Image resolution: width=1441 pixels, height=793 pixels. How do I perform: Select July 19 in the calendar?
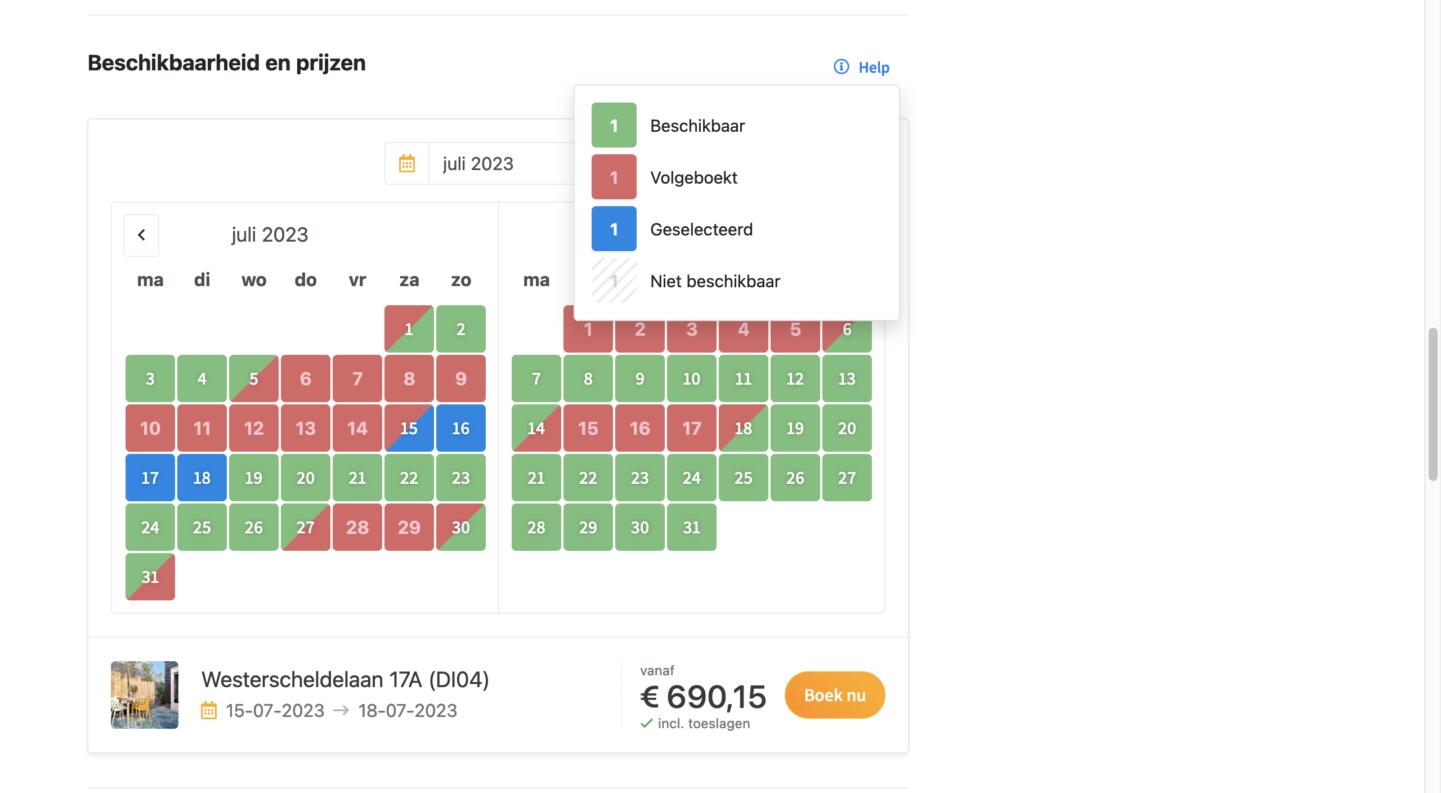(254, 478)
